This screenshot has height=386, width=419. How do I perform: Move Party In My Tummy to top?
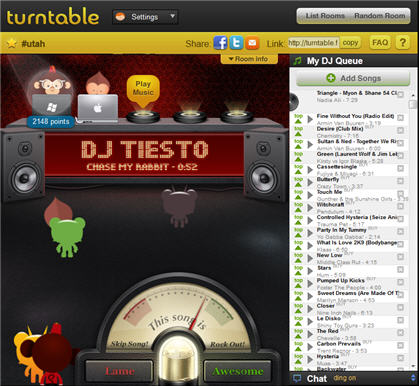298,232
